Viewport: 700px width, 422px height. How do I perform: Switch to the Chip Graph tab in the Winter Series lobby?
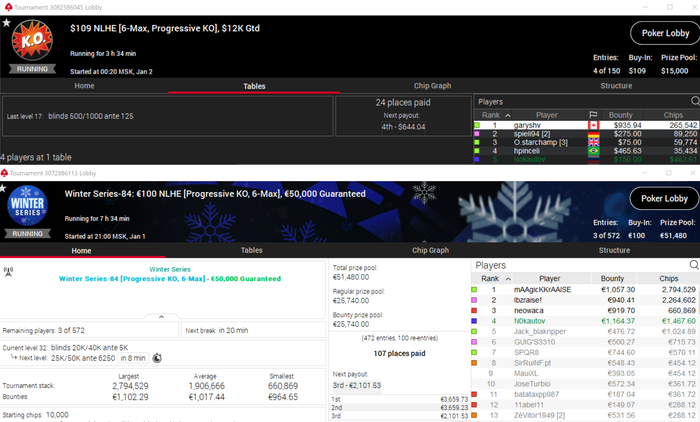coord(430,251)
